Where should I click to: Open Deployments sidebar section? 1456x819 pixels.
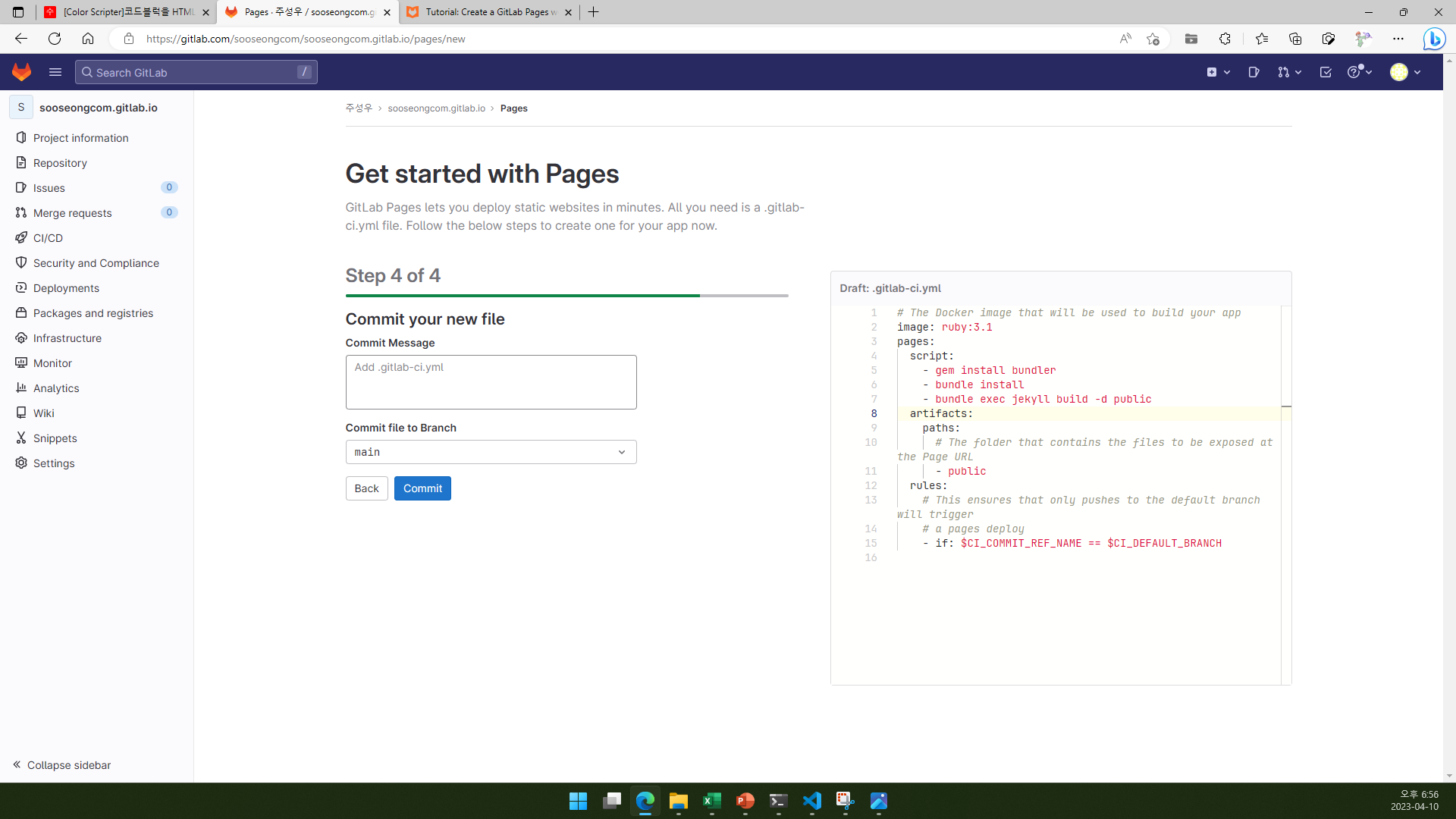coord(66,288)
